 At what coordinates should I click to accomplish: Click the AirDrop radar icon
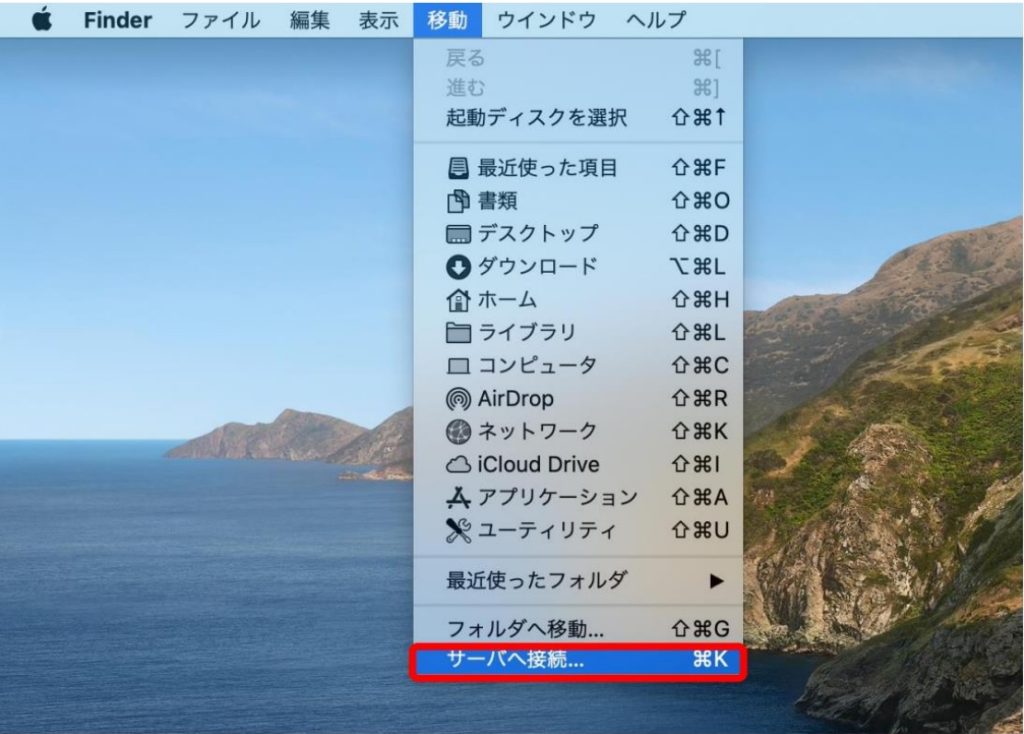click(x=458, y=398)
